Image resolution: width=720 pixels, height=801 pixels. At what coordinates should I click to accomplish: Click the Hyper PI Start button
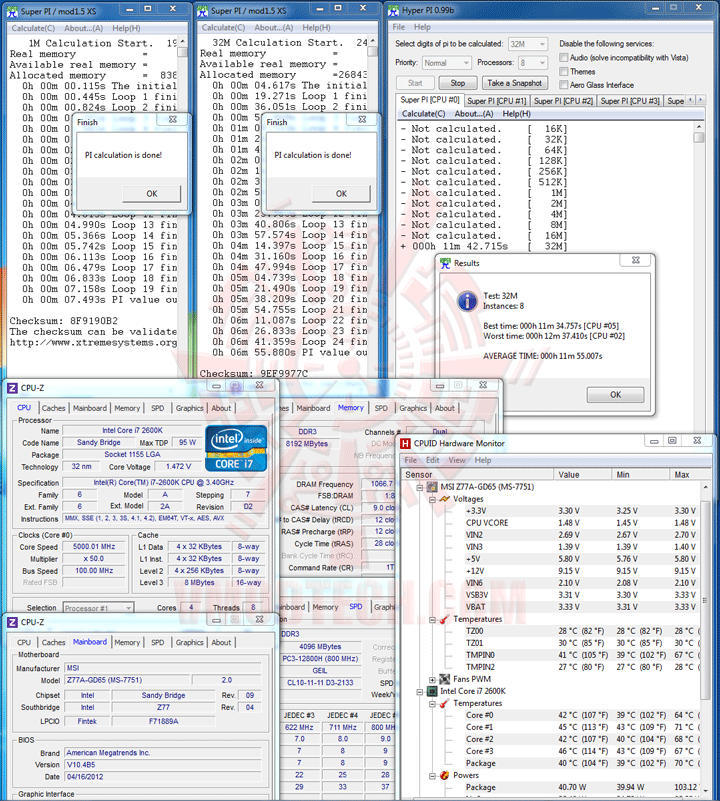point(415,83)
